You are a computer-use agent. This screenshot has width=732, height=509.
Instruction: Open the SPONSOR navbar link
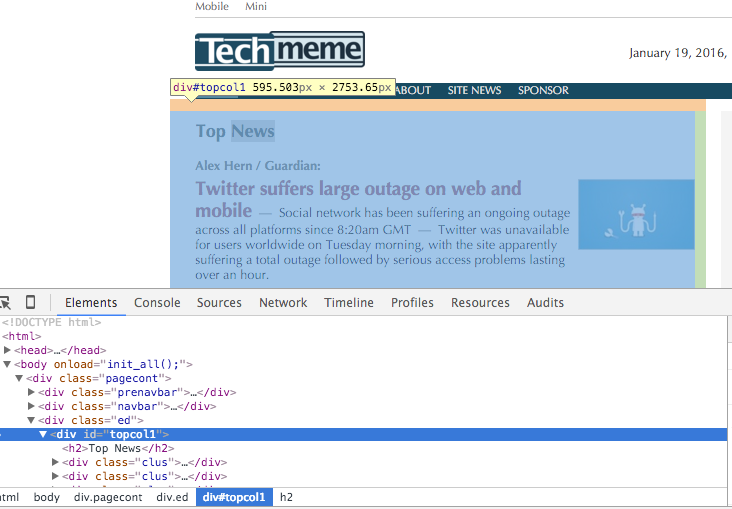(x=543, y=90)
